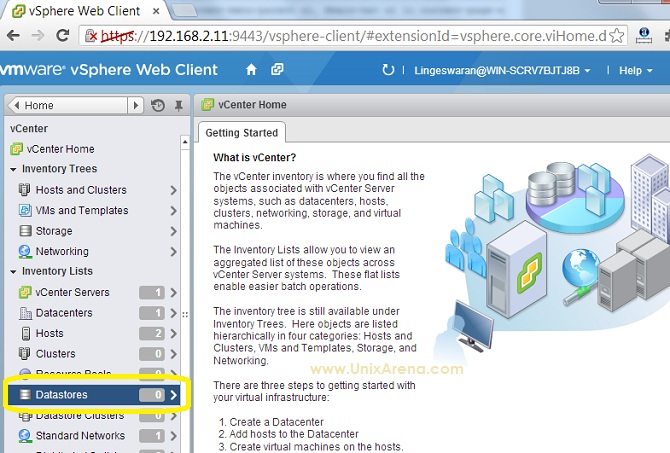Viewport: 670px width, 453px height.
Task: Refresh vSphere client with circular arrow icon
Action: (388, 70)
